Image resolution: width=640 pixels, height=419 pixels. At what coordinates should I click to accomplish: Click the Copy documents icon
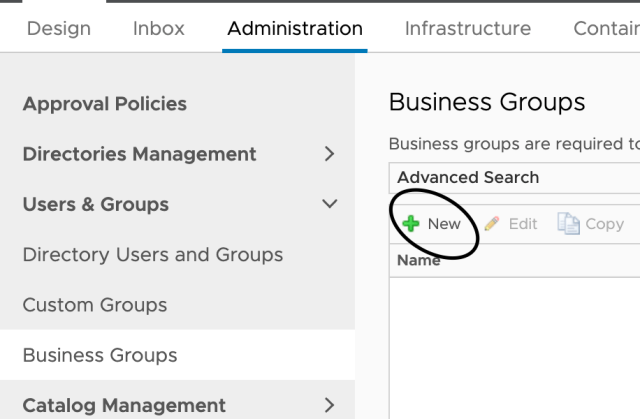point(569,224)
